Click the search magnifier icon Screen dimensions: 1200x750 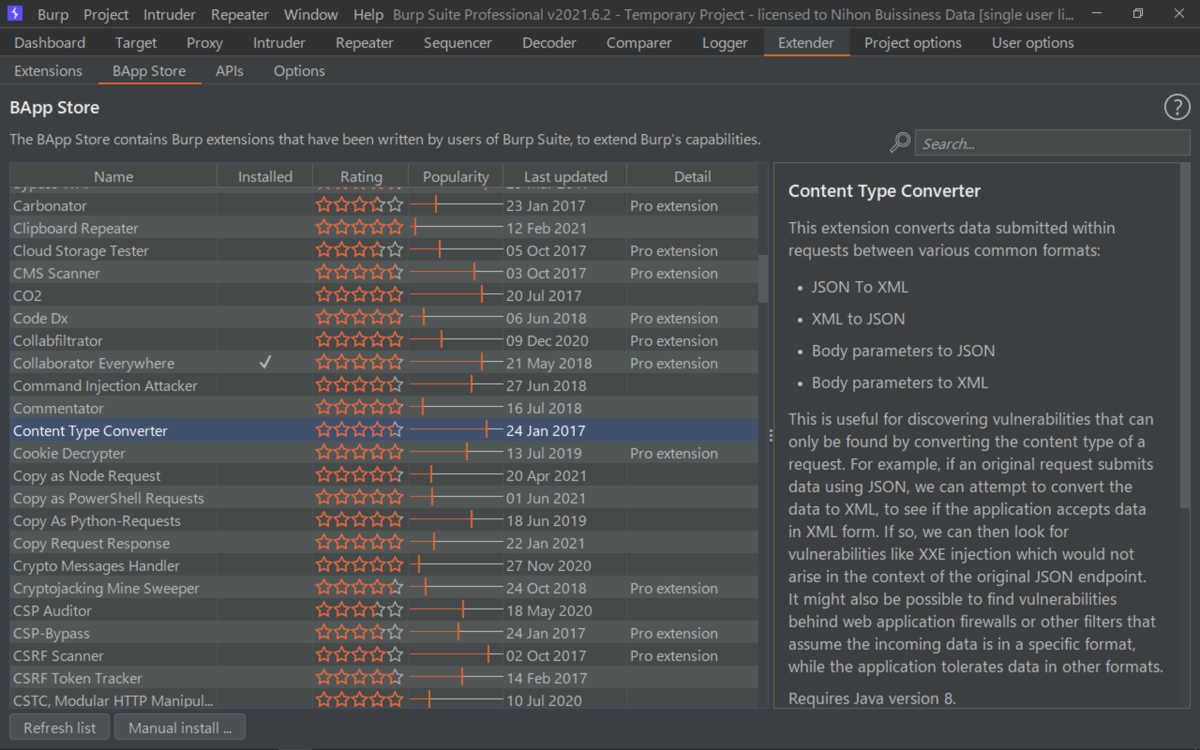pos(900,143)
